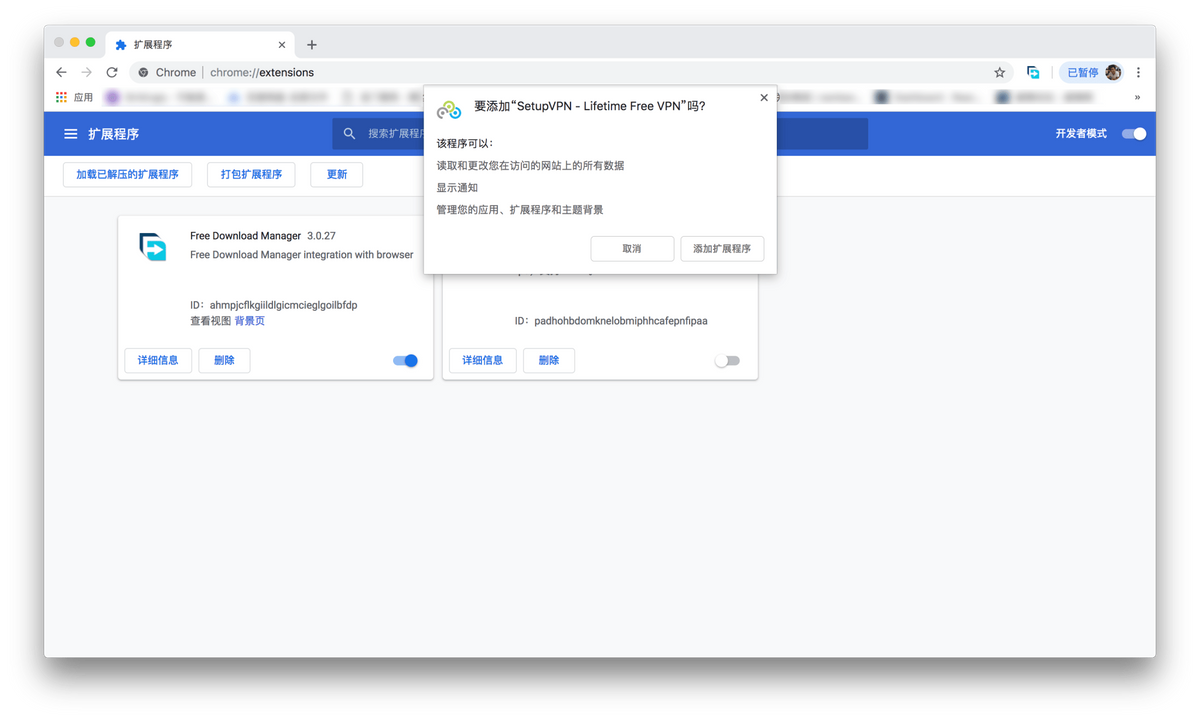
Task: Click the 管理您的应用、扩展程序和主题背景 permission line
Action: 520,209
